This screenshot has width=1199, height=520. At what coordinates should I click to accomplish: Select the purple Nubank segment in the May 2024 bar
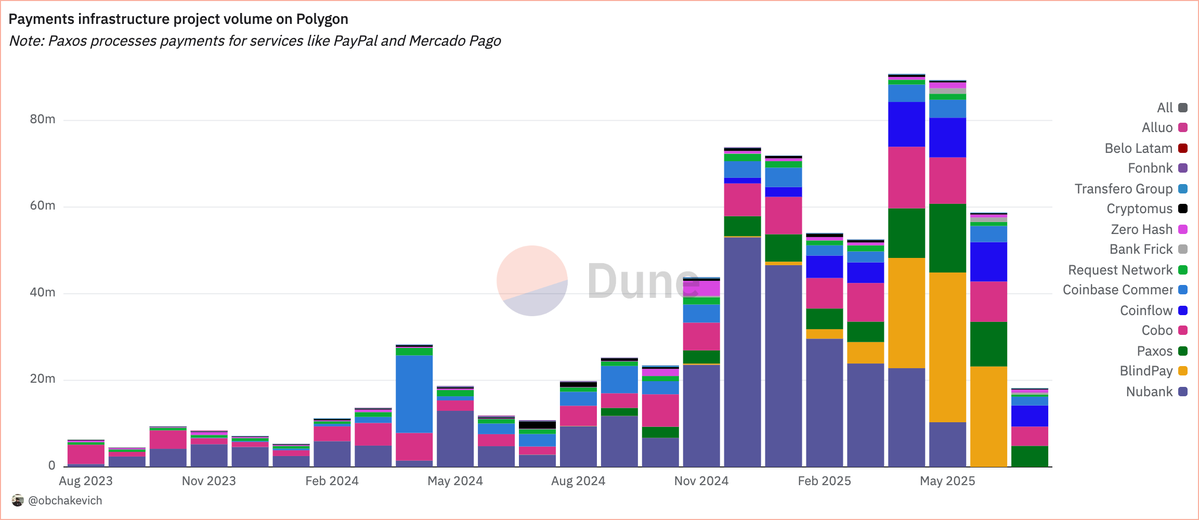456,439
